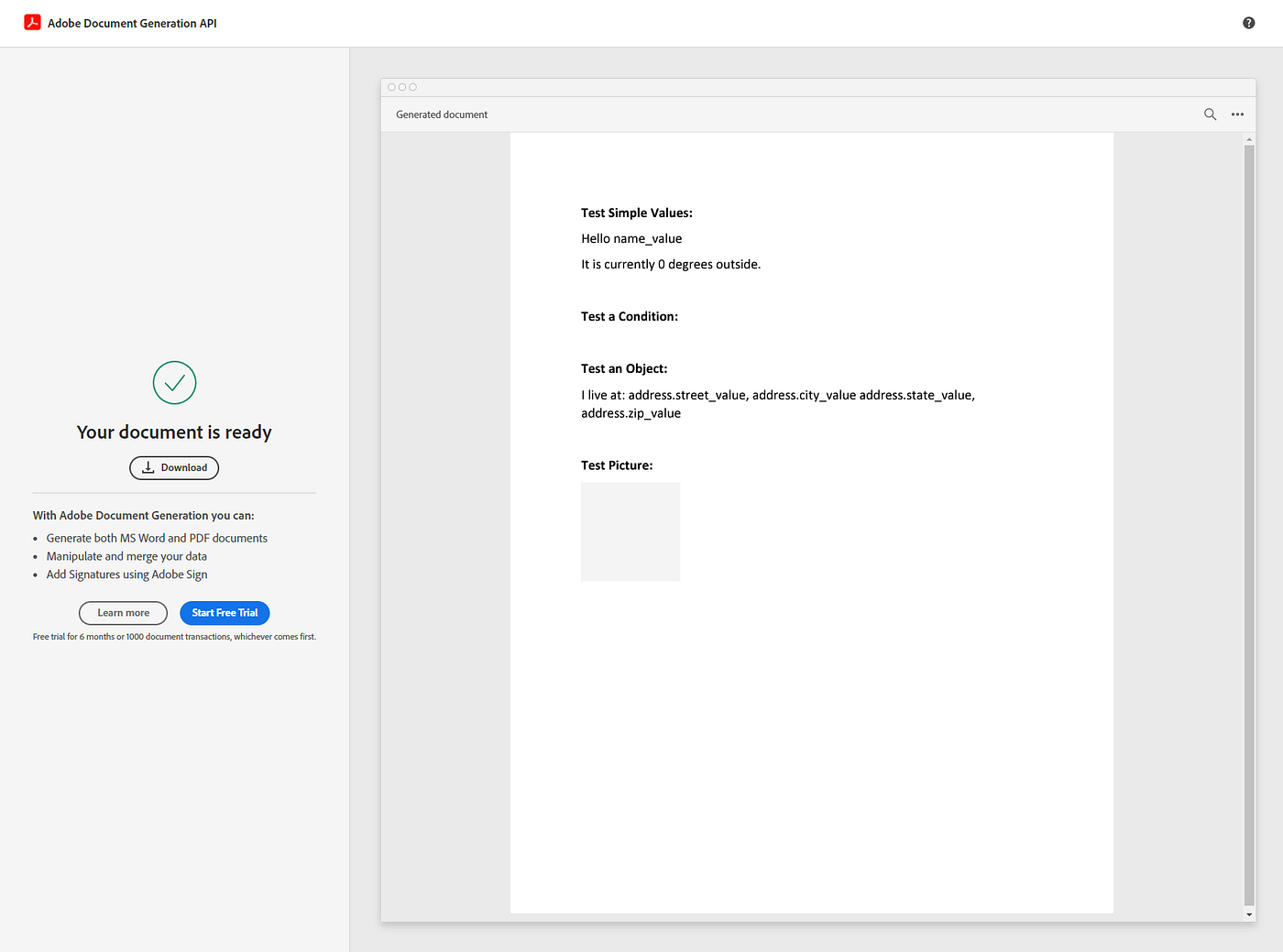The height and width of the screenshot is (952, 1283).
Task: Click the third circle in preview window chrome
Action: point(412,86)
